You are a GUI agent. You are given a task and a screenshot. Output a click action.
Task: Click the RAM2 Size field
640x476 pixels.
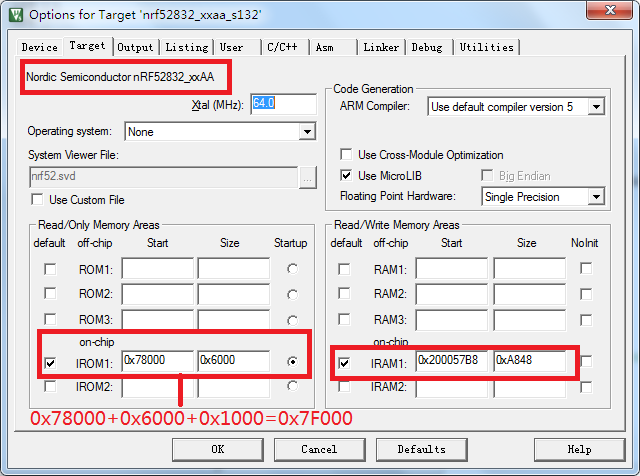530,294
